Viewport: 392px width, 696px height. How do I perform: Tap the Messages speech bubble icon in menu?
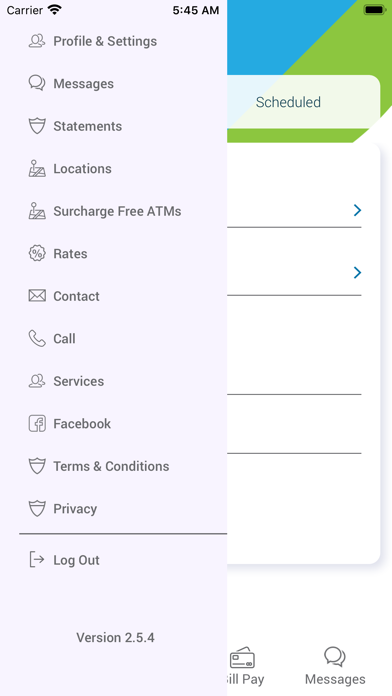(x=37, y=83)
